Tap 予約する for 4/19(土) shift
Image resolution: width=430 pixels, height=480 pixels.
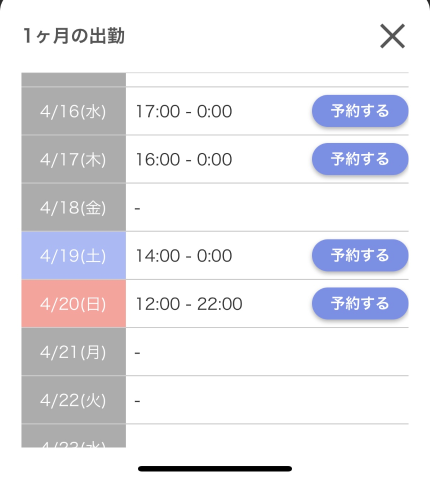point(360,255)
